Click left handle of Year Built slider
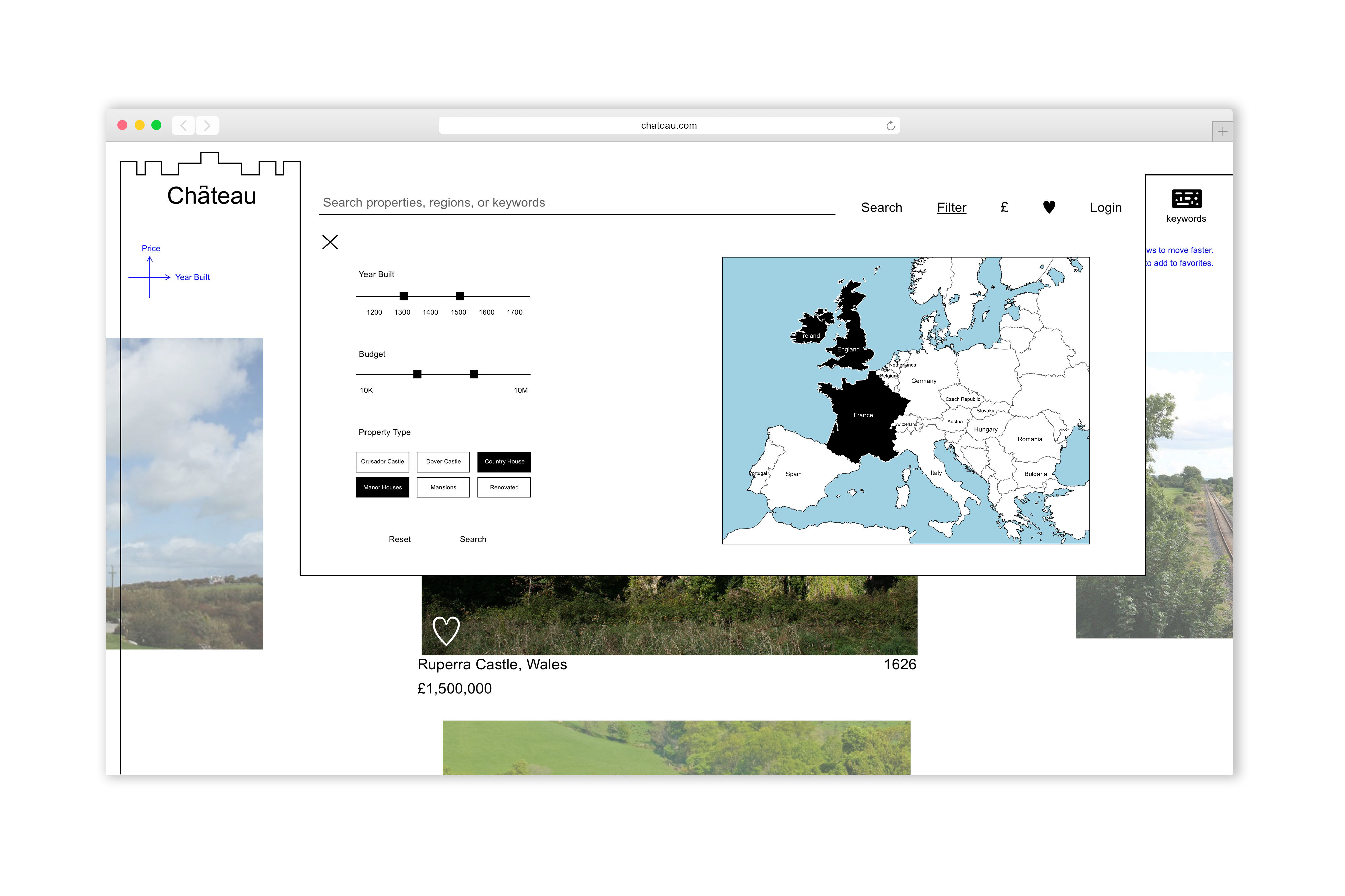The image size is (1345, 896). [403, 296]
